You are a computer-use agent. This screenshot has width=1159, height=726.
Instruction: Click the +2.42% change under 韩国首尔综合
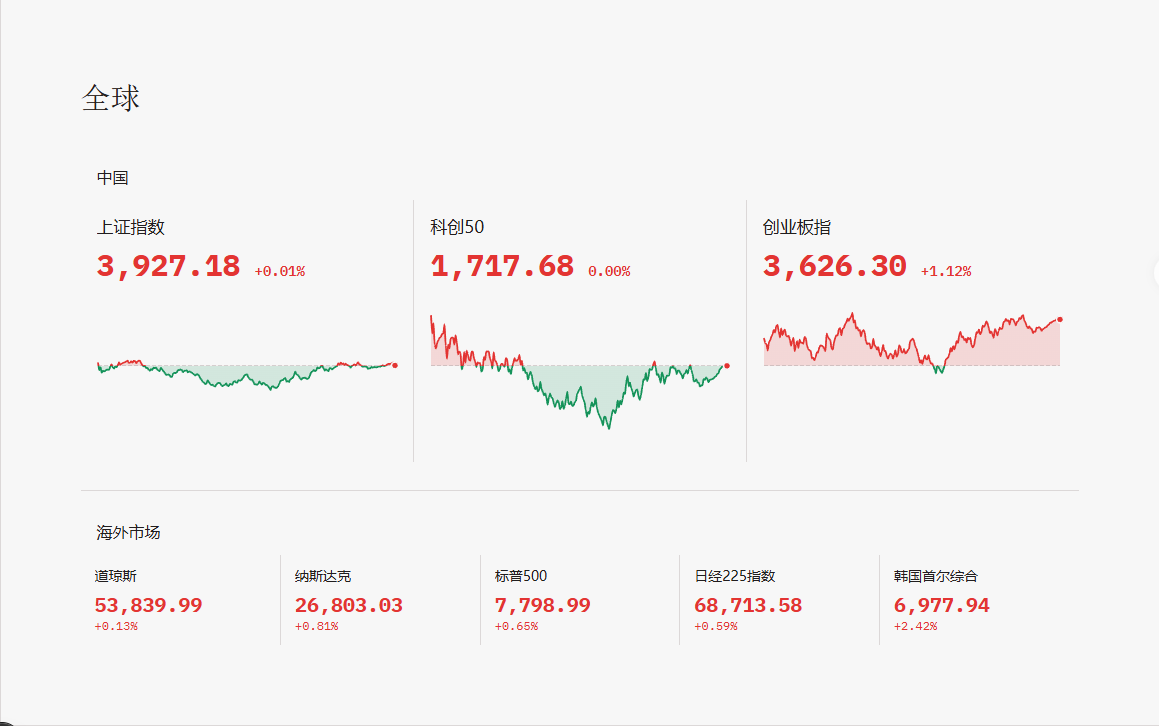tap(915, 626)
